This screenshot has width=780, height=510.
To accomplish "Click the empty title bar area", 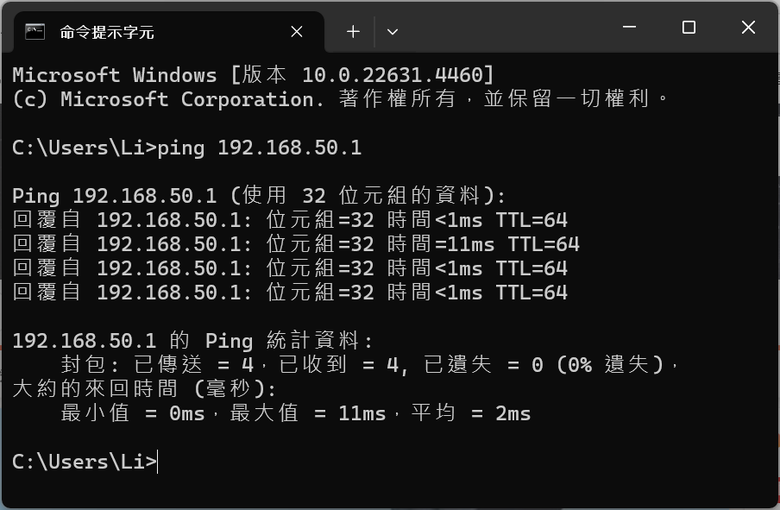I will tap(507, 27).
